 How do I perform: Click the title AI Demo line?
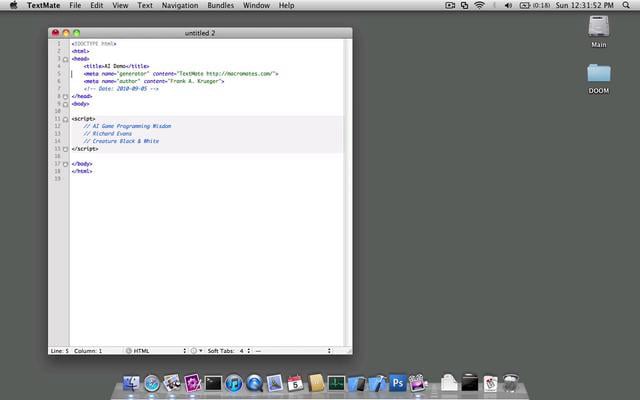click(116, 66)
